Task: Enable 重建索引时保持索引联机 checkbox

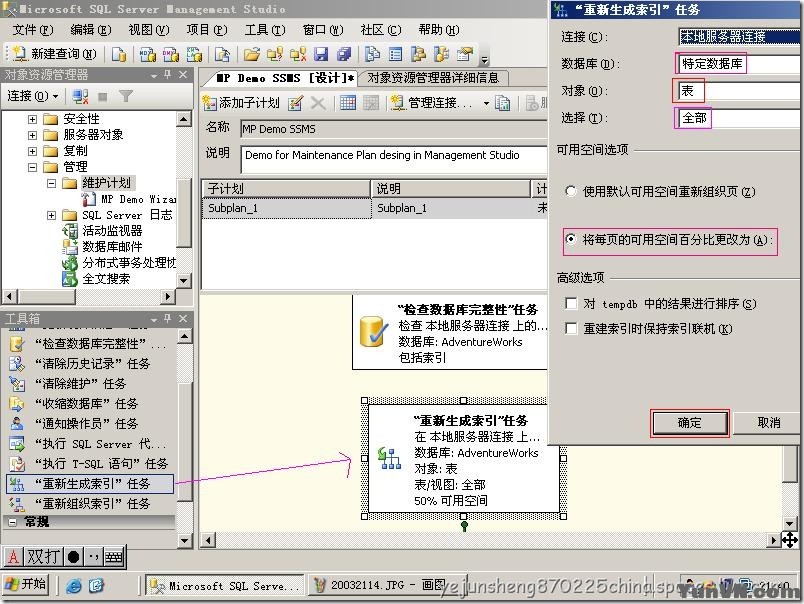Action: 571,328
